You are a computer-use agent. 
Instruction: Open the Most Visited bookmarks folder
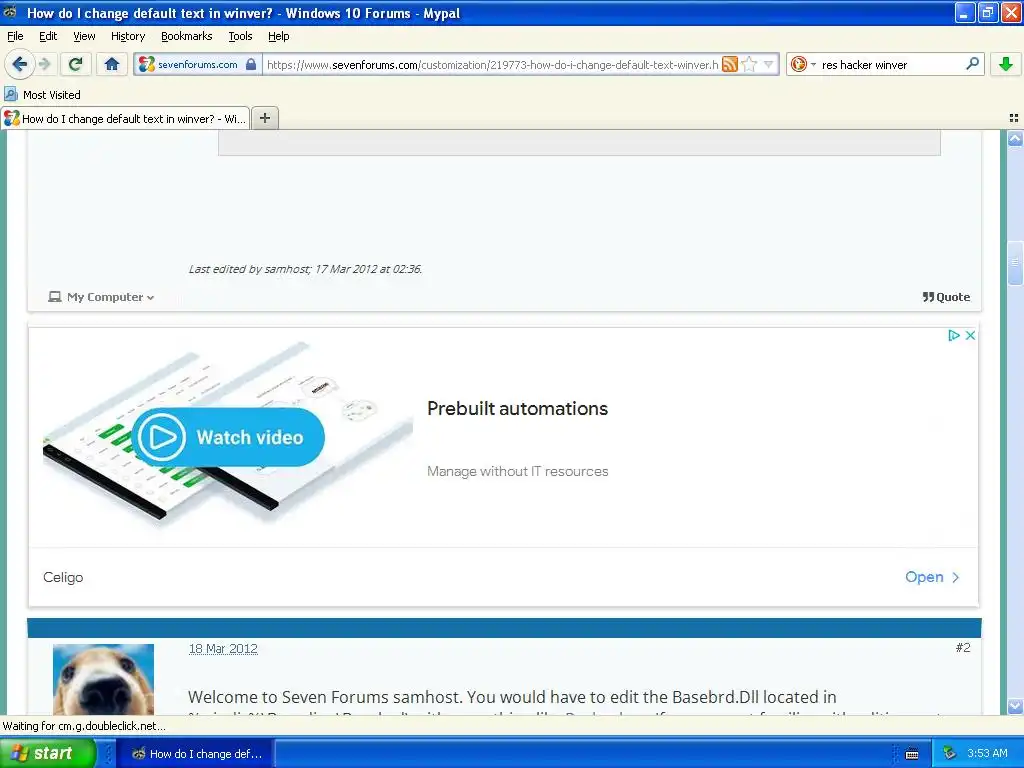point(43,95)
